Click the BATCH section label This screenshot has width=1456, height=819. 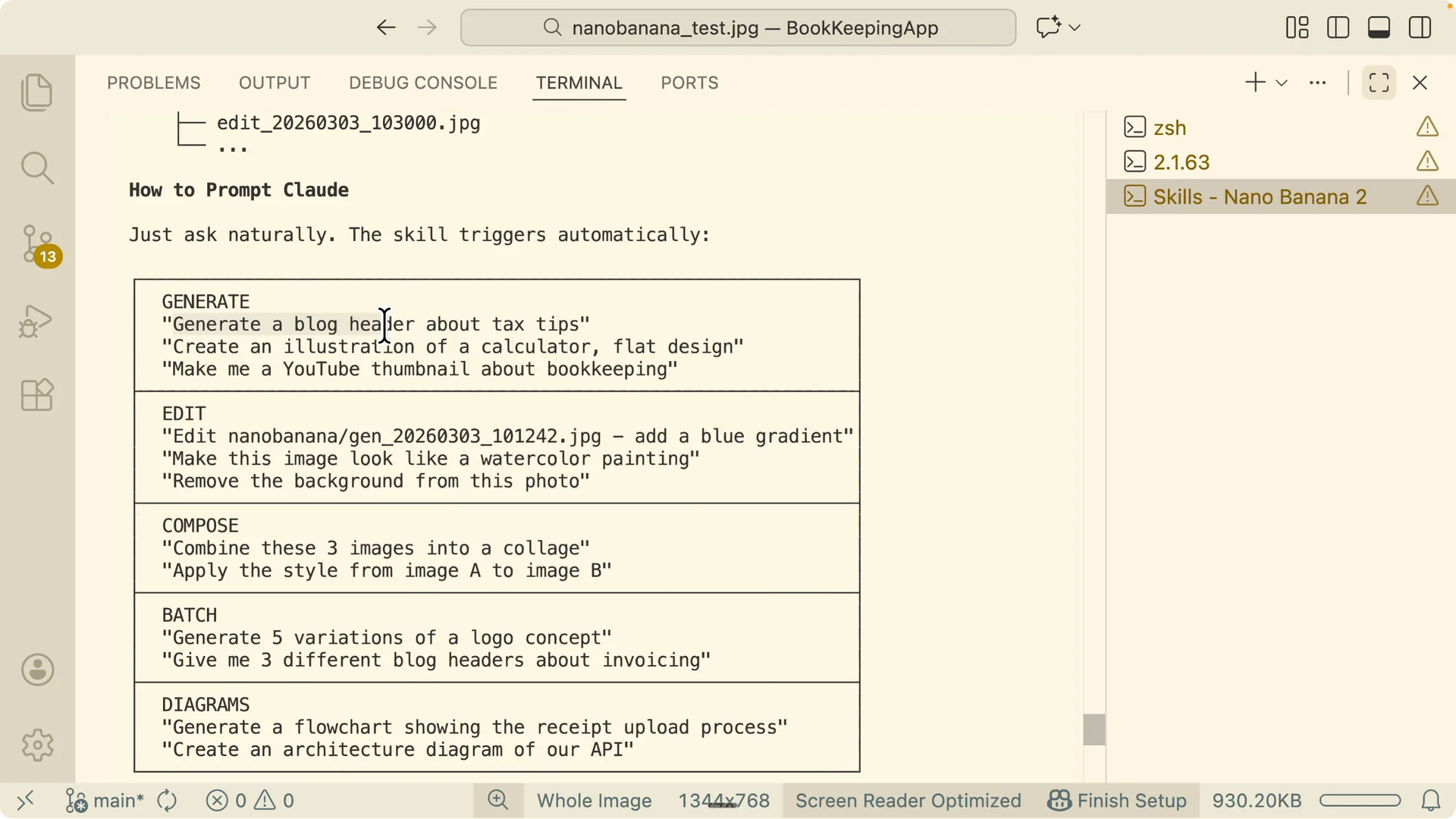(x=189, y=616)
